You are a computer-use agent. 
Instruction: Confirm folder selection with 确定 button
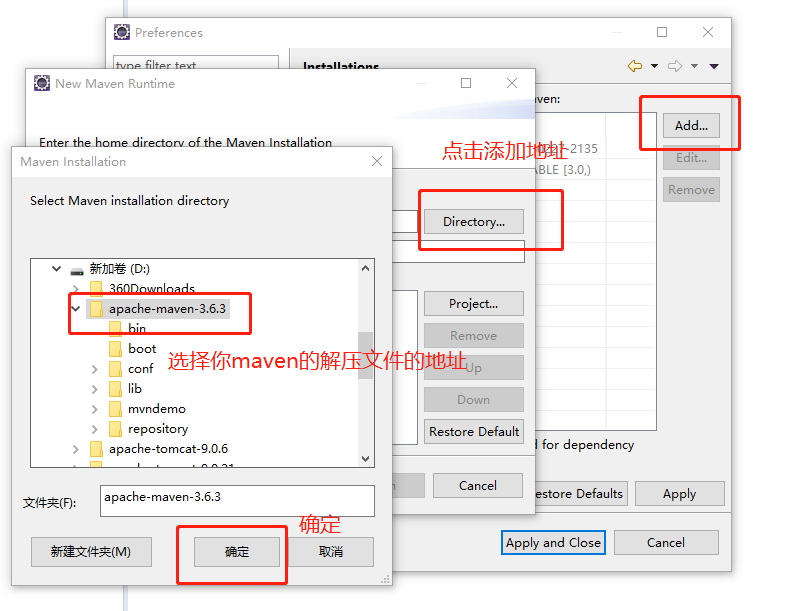point(237,552)
